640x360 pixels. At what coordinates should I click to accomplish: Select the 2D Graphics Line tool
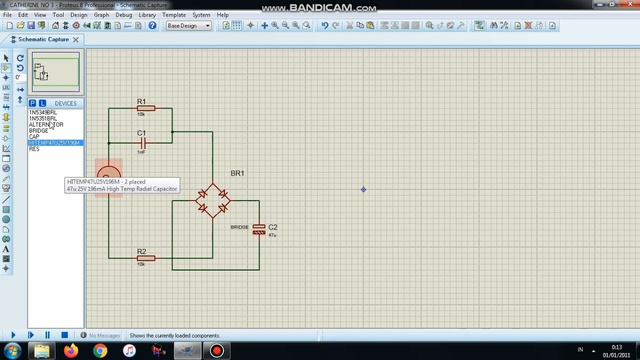(6, 200)
